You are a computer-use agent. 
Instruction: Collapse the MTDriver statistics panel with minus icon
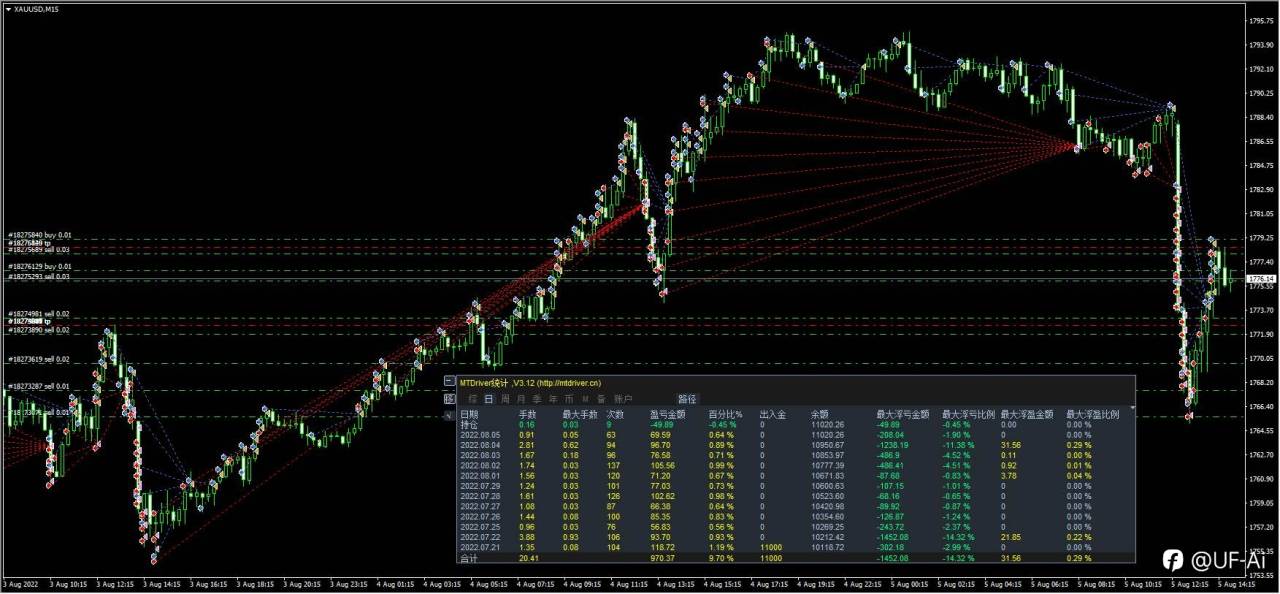click(449, 381)
